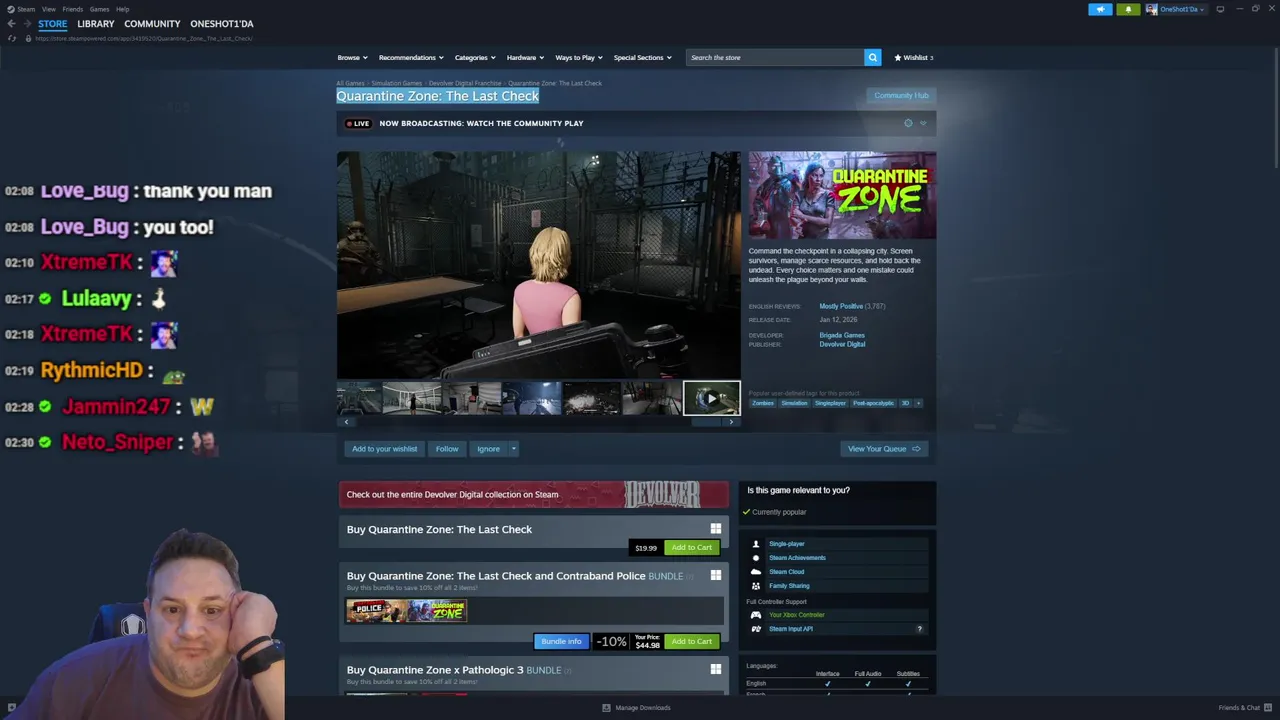Open the Help menu
Viewport: 1280px width, 720px height.
click(x=122, y=9)
